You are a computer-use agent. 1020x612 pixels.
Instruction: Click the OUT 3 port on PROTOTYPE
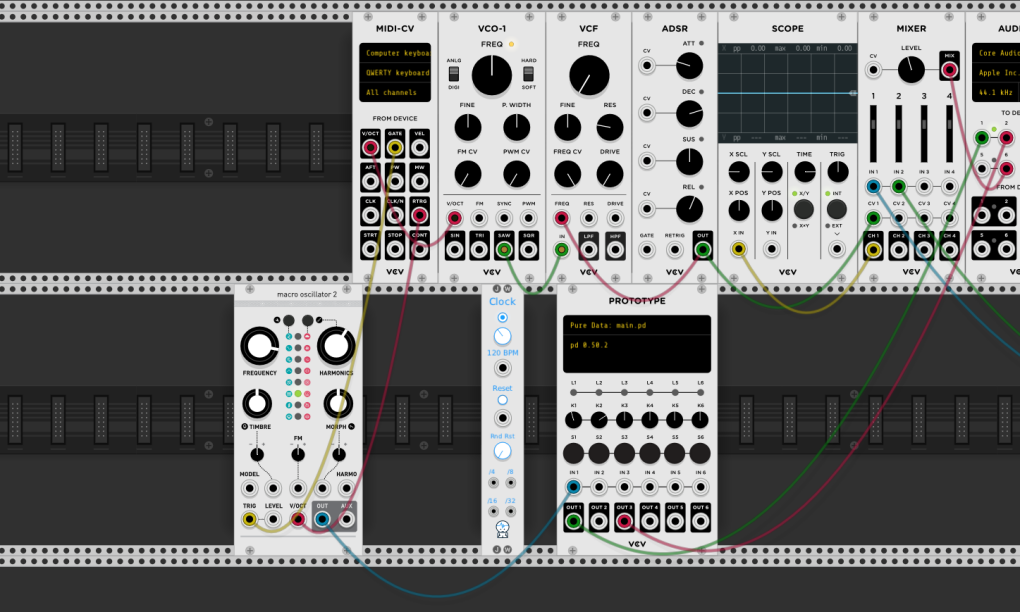coord(624,521)
